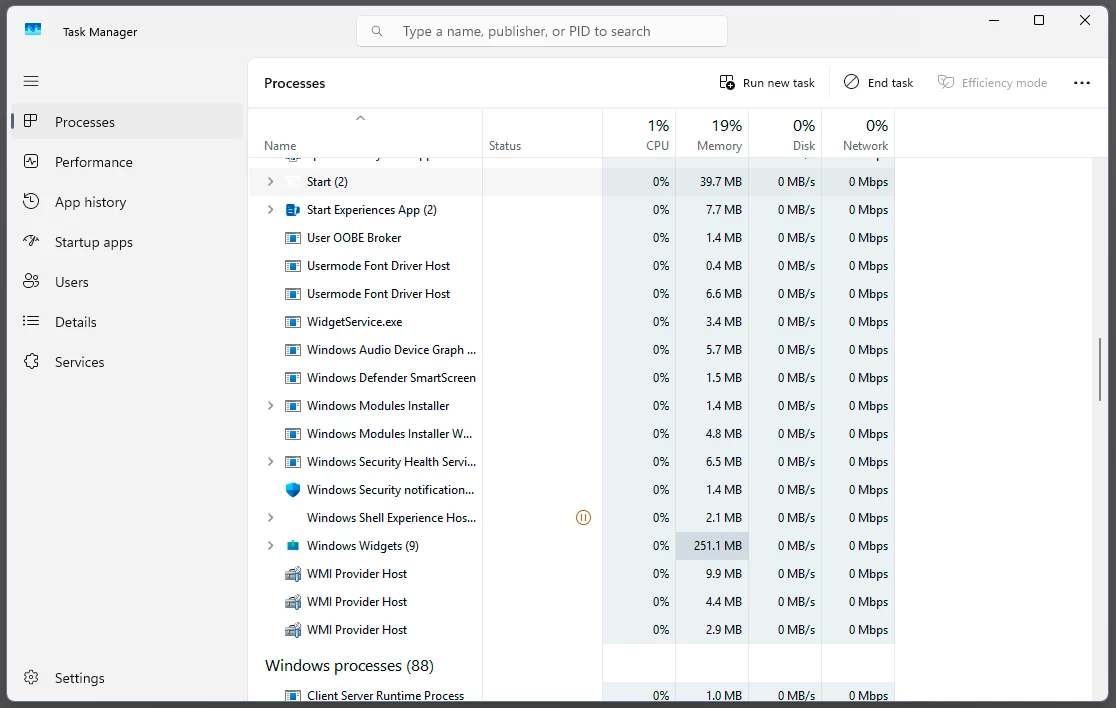Click icon of WMI Provider Host using 2.9 MB
Screen dimensions: 1116x708
pos(293,630)
